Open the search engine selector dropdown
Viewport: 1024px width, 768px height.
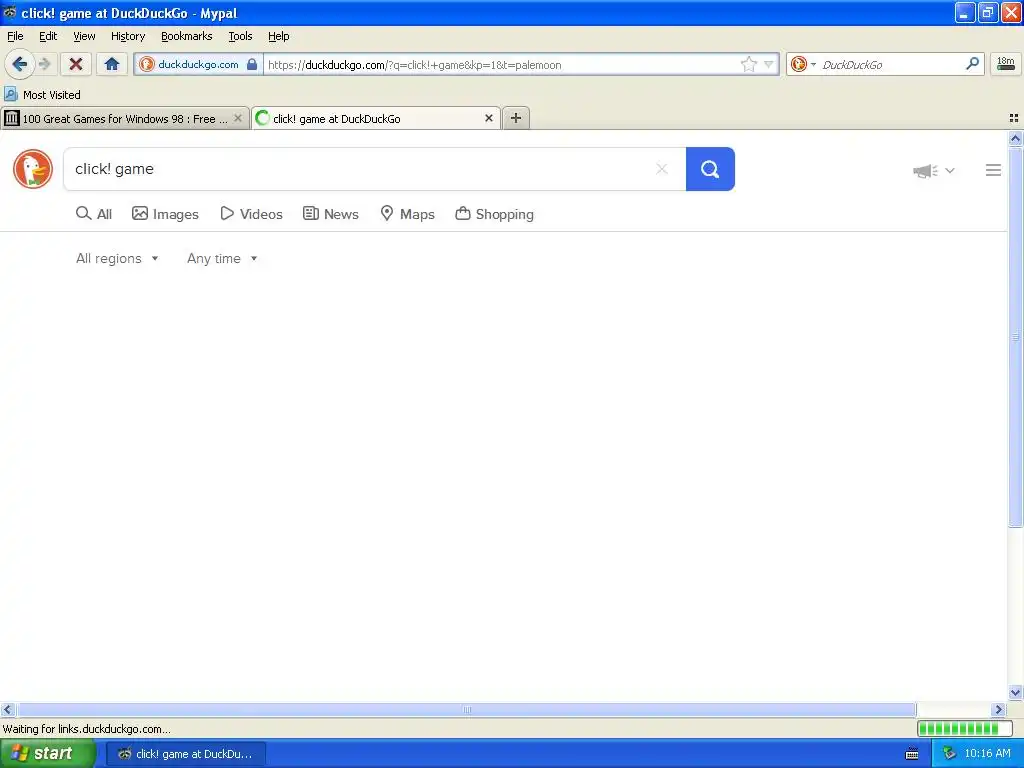pyautogui.click(x=803, y=64)
